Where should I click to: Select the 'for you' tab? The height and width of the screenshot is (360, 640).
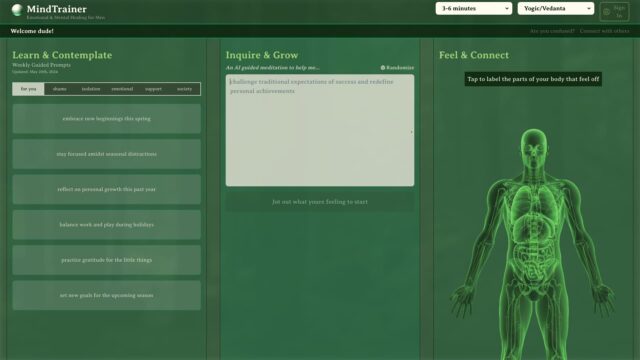28,89
